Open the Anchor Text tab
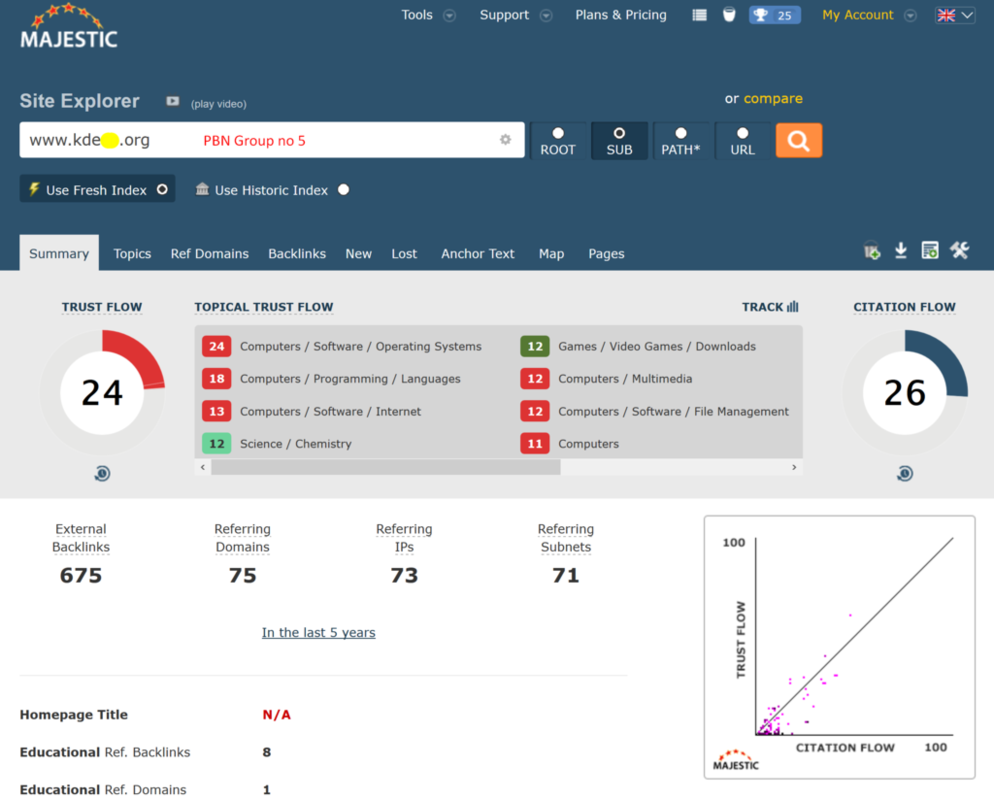The width and height of the screenshot is (994, 800). tap(477, 254)
